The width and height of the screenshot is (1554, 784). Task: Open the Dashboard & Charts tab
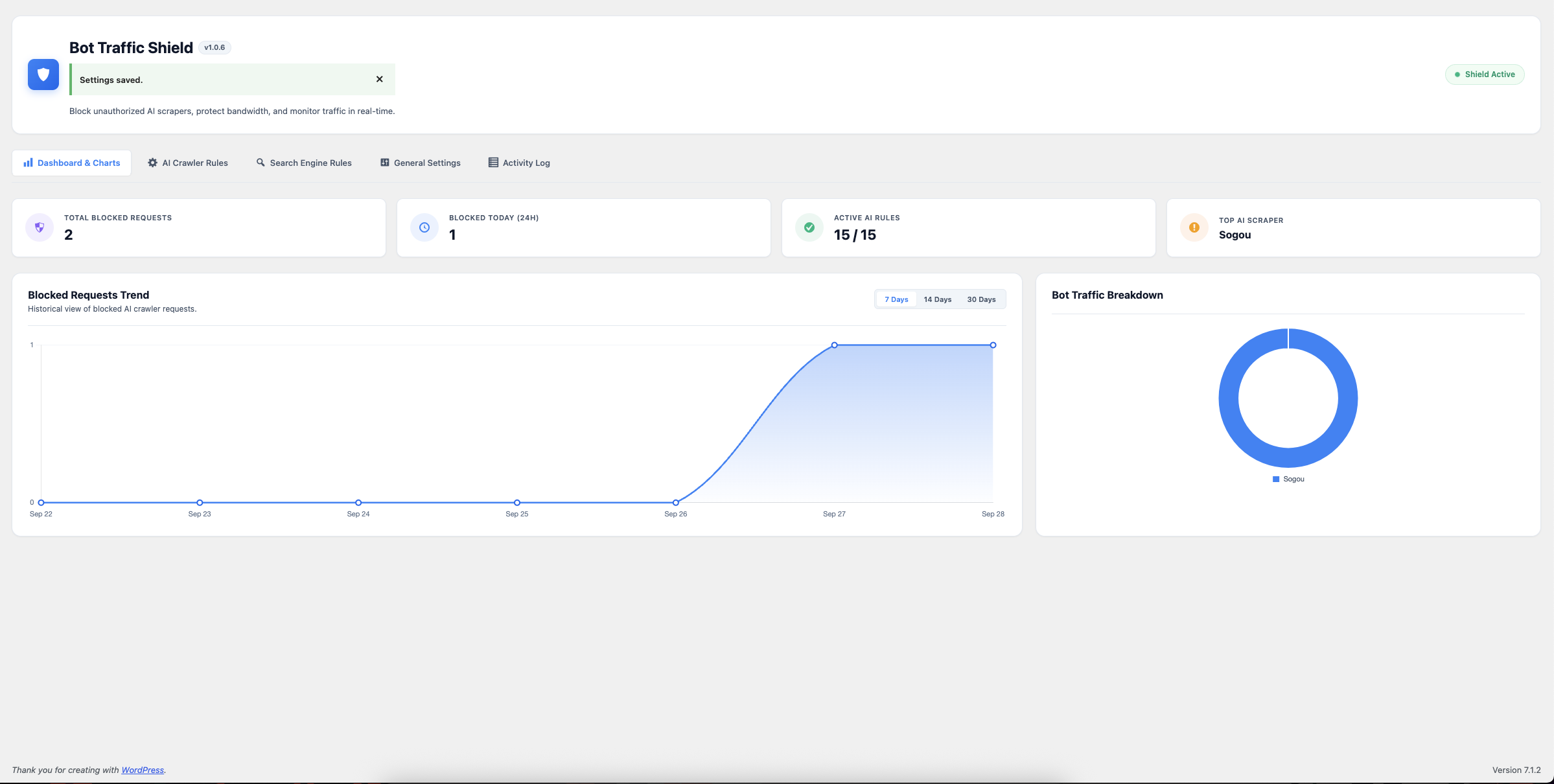[71, 163]
